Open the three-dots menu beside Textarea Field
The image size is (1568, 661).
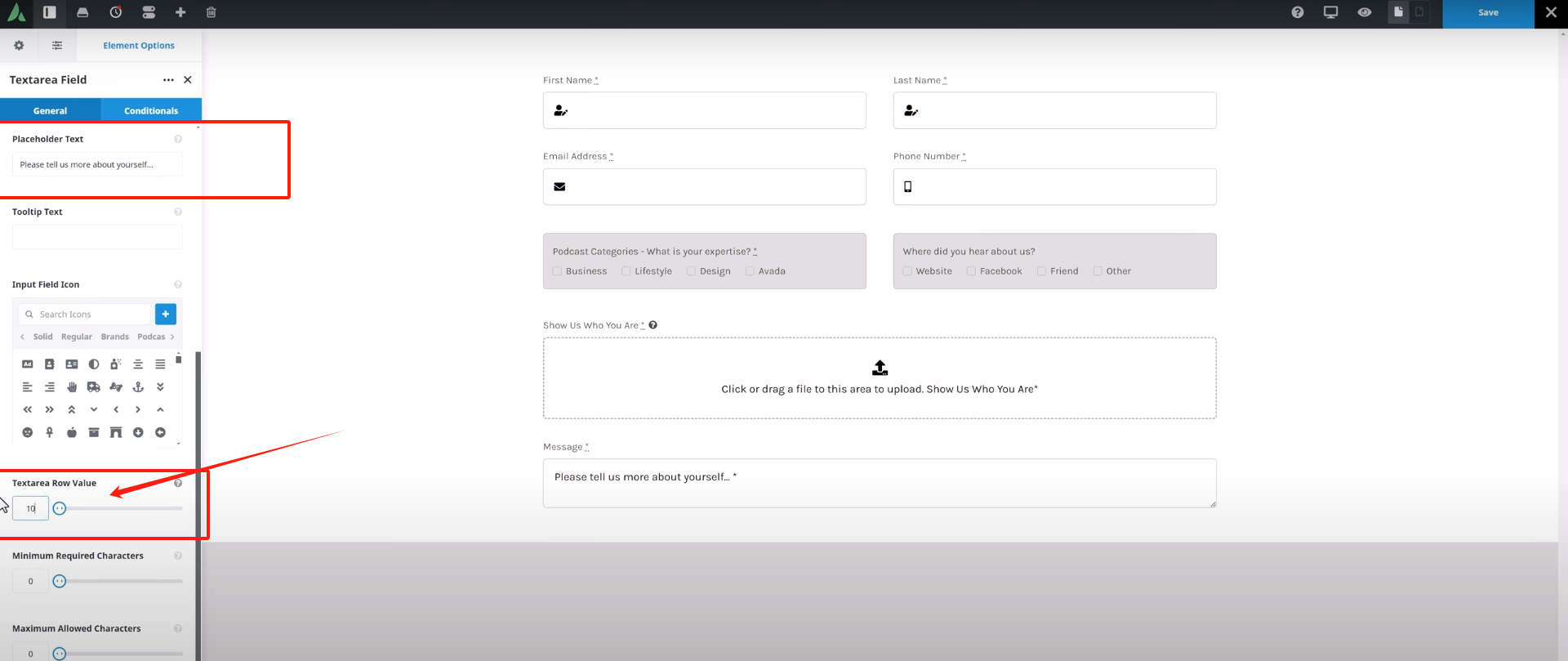click(x=168, y=80)
